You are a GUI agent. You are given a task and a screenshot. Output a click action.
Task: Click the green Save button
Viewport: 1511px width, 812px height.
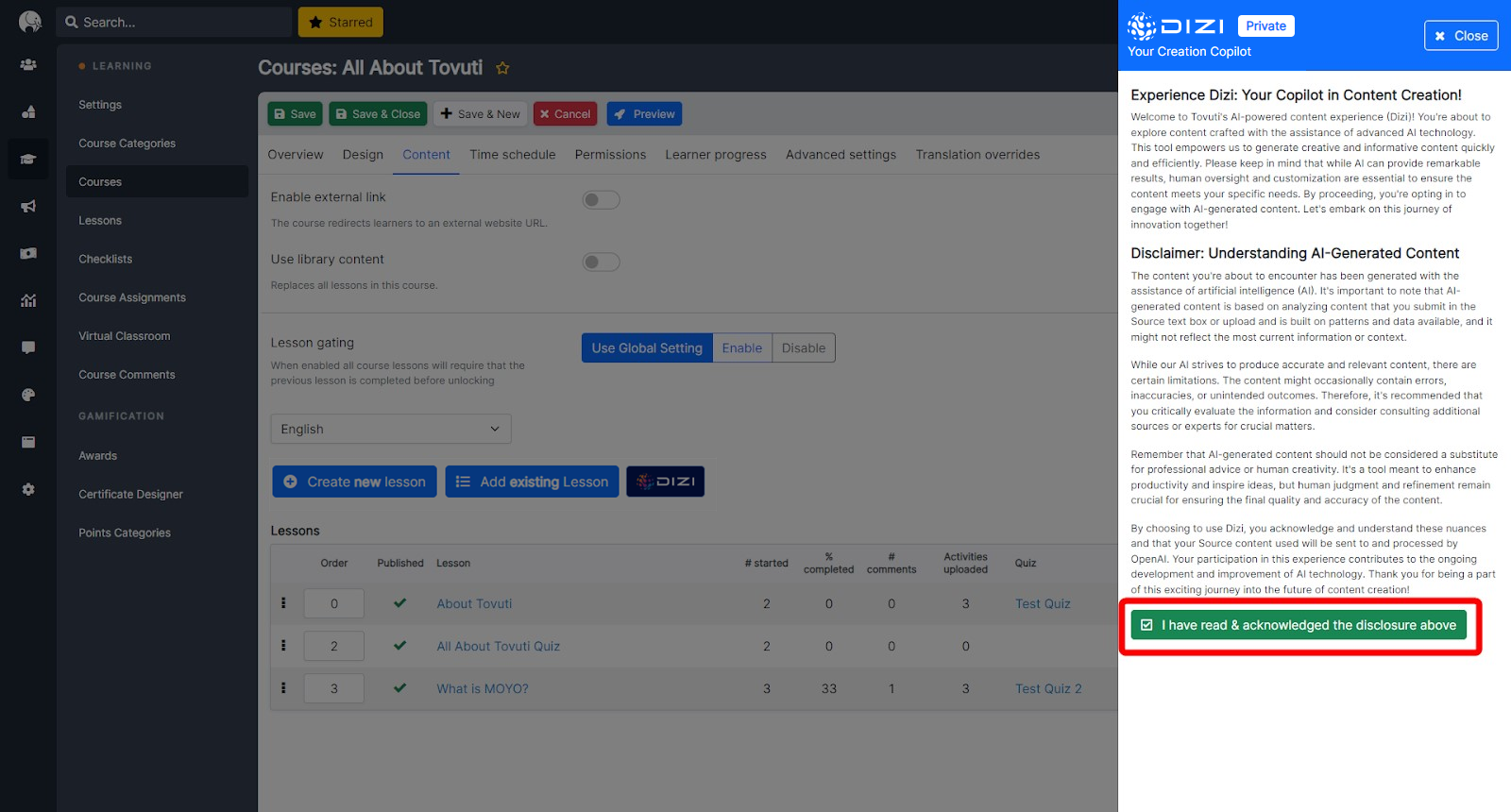click(295, 114)
